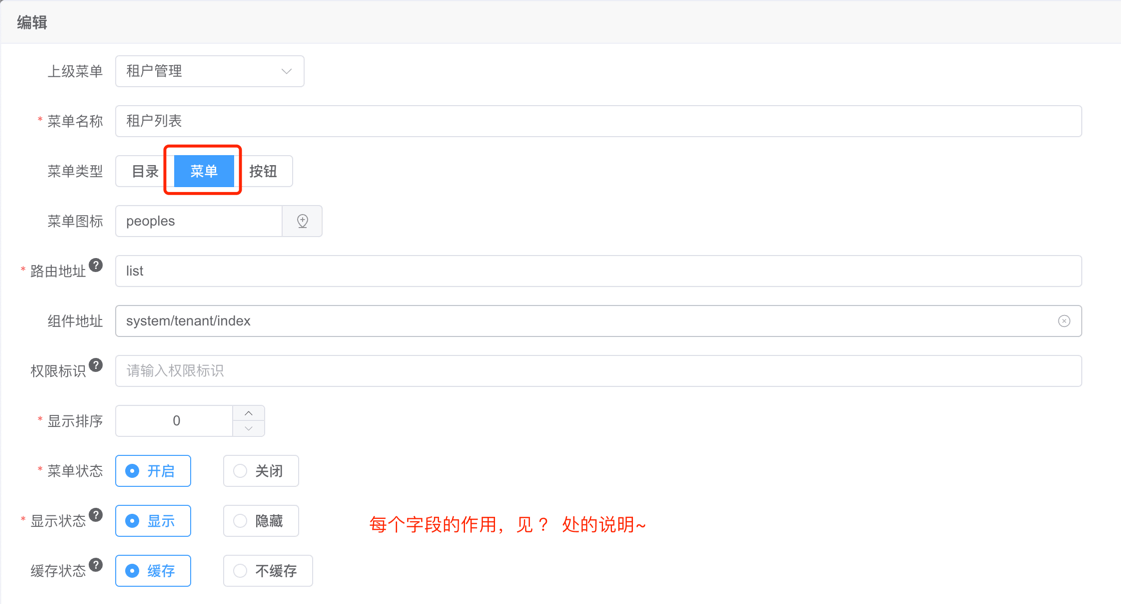Screen dimensions: 1121x604
Task: Select the 菜单 menu type option
Action: (x=204, y=171)
